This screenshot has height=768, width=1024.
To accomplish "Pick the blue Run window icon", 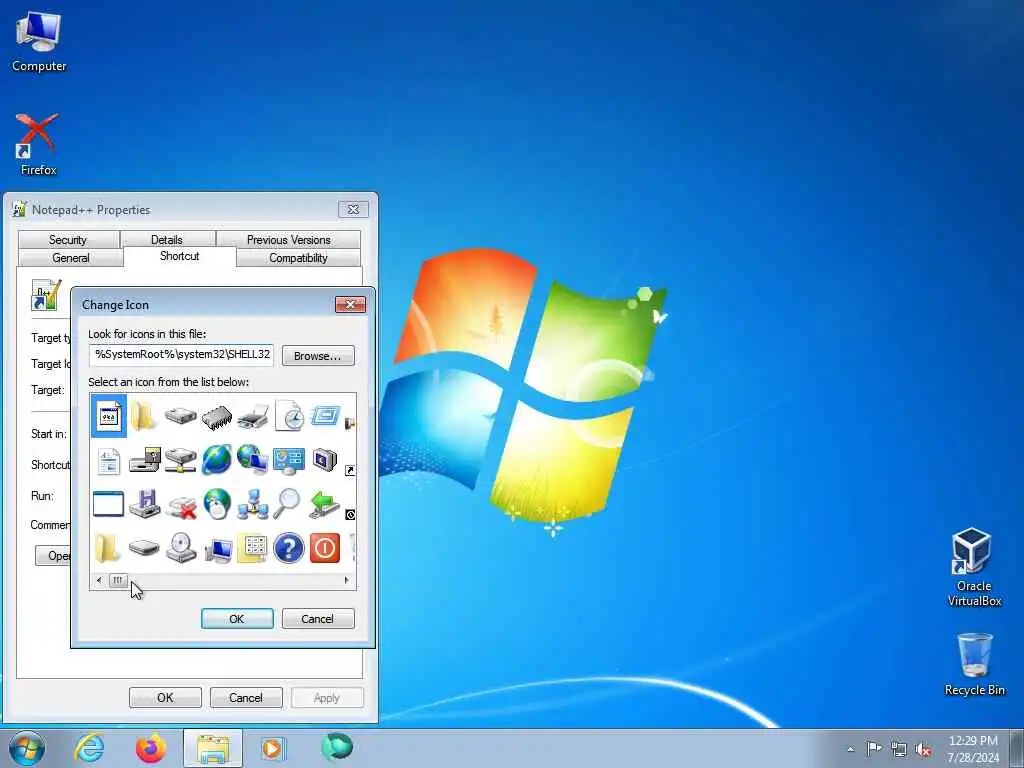I will 325,415.
